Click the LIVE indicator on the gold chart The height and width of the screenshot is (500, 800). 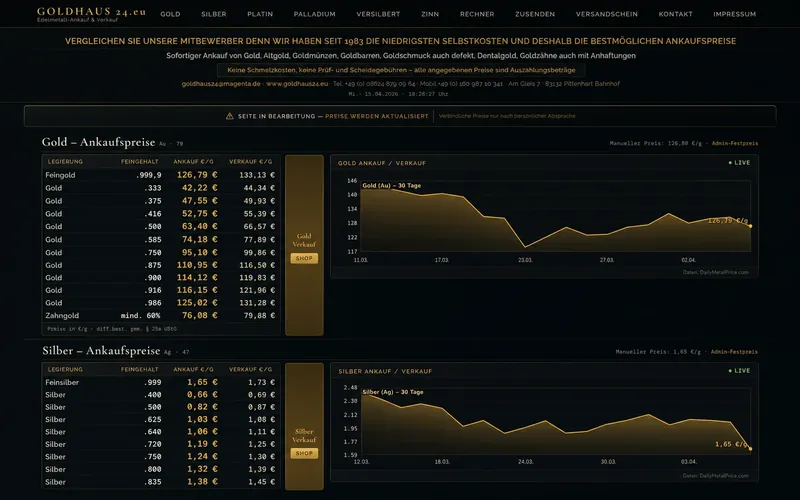(x=739, y=163)
